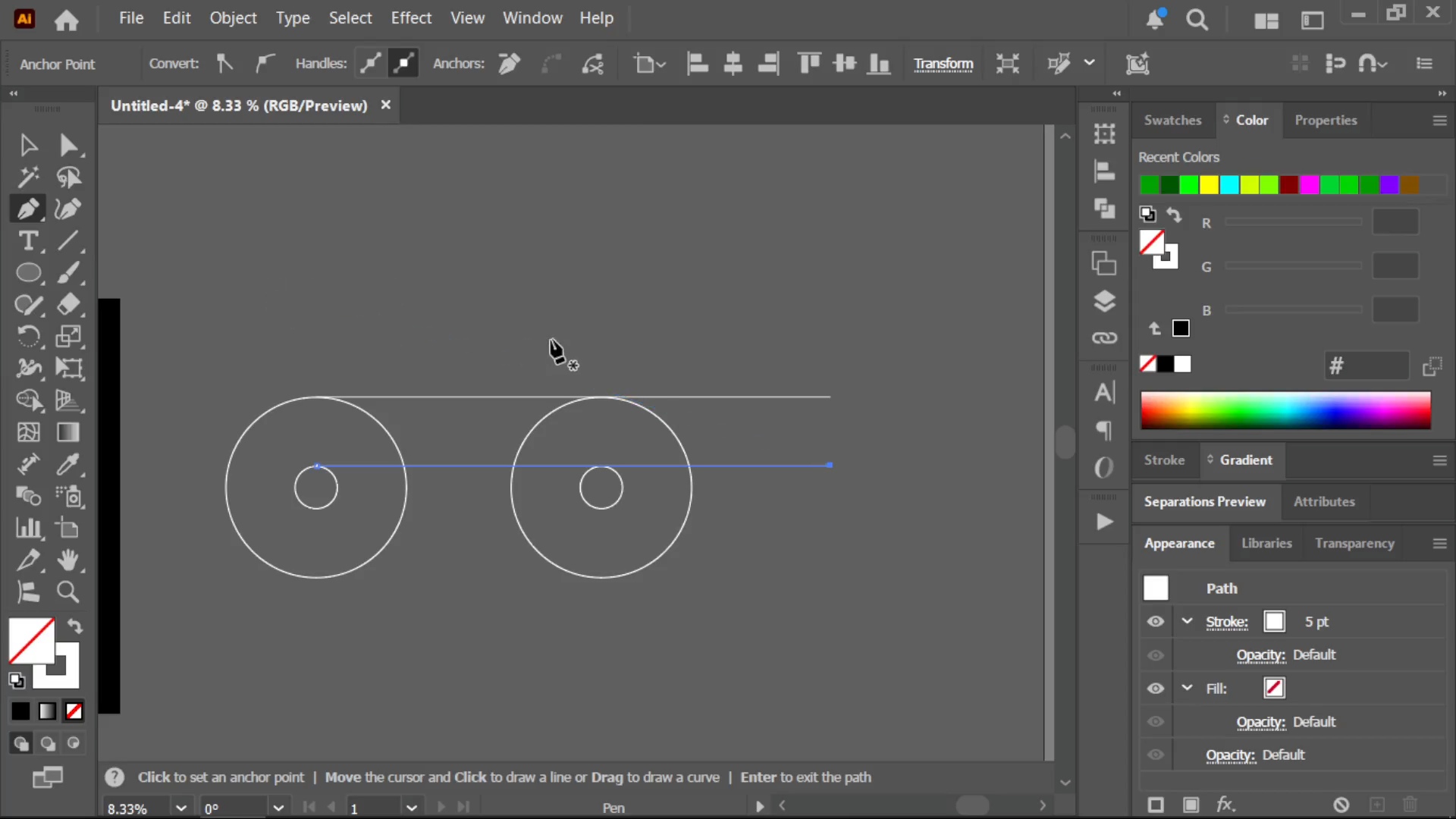Enable show handles for multiple selected anchors

[x=370, y=64]
